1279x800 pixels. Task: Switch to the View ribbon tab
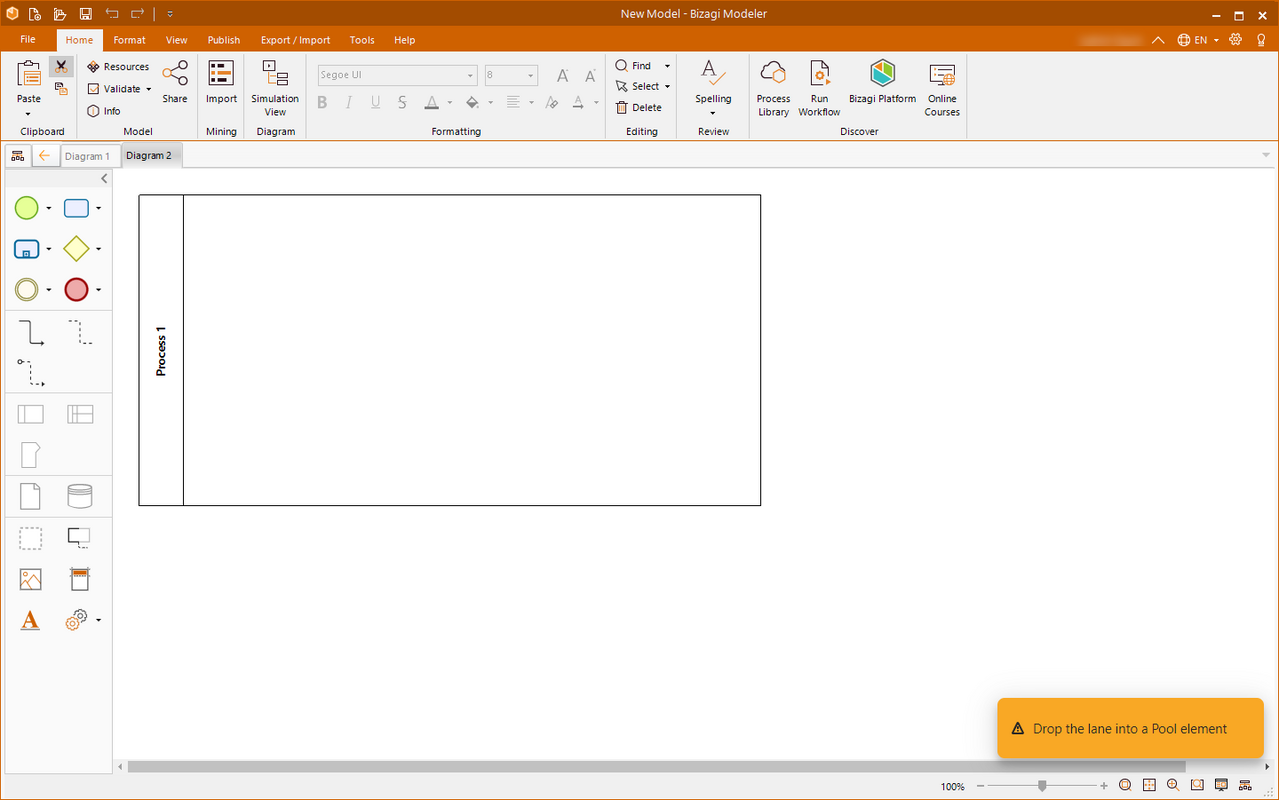click(177, 40)
